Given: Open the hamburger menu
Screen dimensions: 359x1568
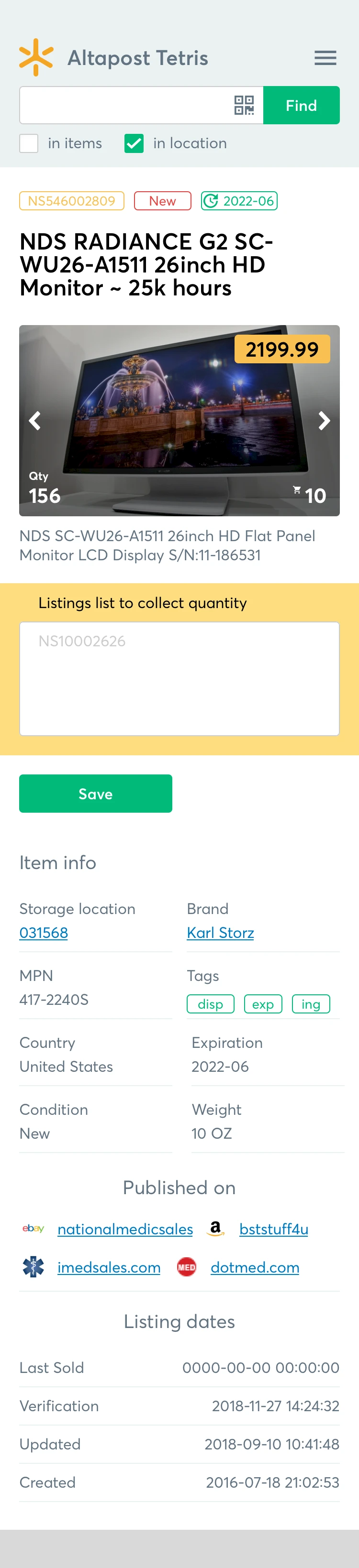Looking at the screenshot, I should (325, 58).
